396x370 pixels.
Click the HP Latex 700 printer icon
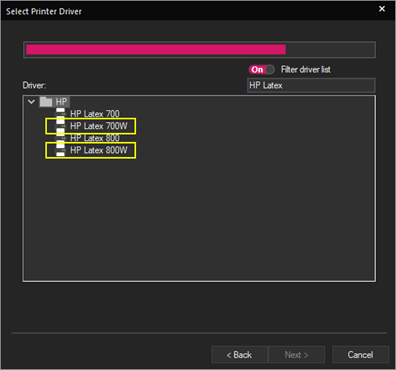coord(60,114)
